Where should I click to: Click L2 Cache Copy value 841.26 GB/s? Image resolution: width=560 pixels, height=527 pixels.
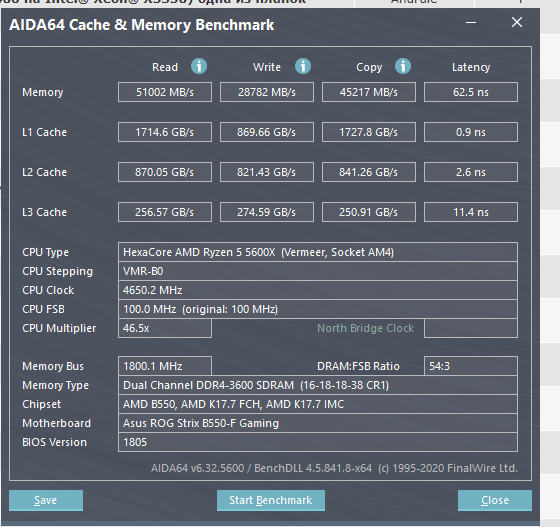click(369, 172)
